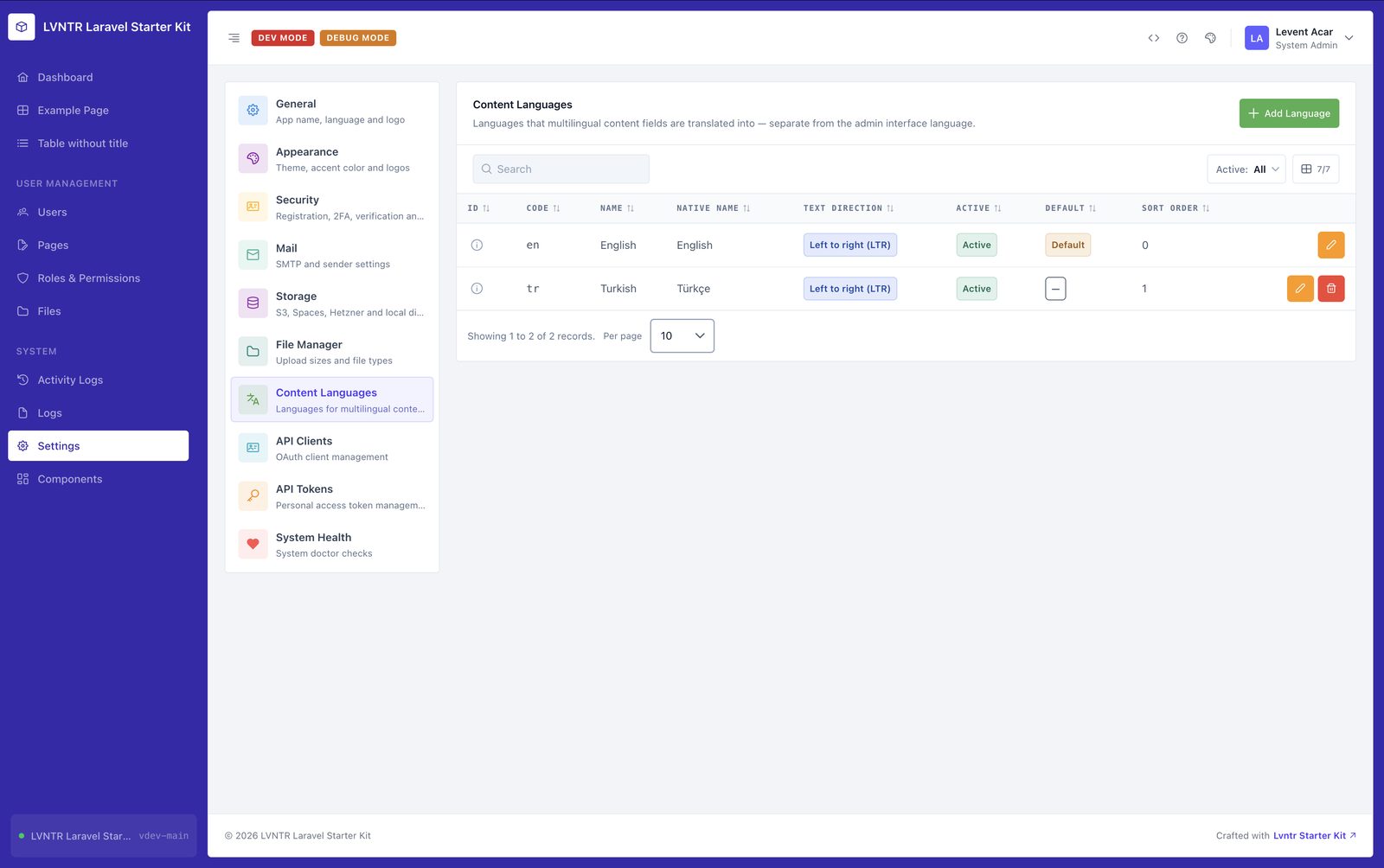Follow the Lvntr Starter Kit link

(1314, 836)
